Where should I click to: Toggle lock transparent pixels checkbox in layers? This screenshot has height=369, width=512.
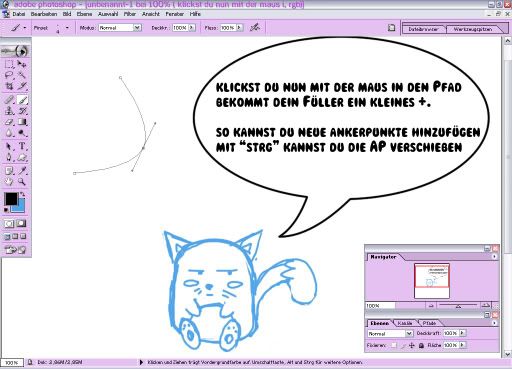click(394, 345)
